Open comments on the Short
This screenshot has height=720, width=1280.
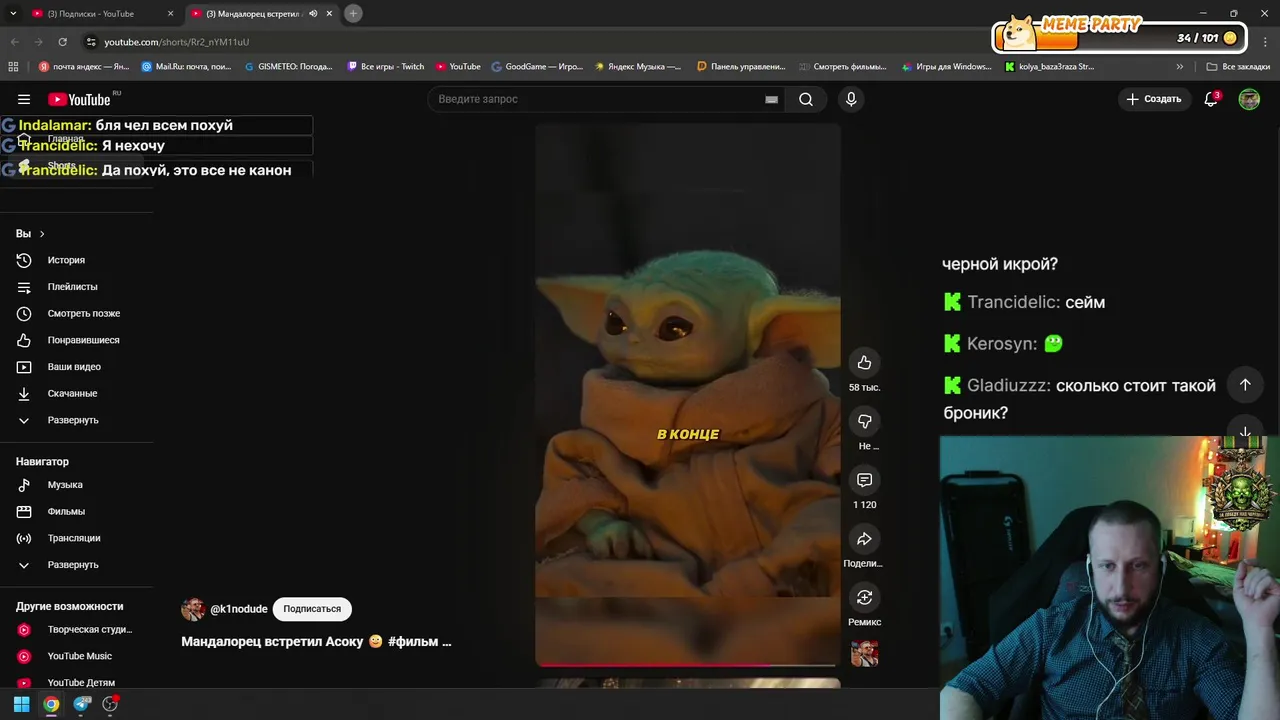864,481
